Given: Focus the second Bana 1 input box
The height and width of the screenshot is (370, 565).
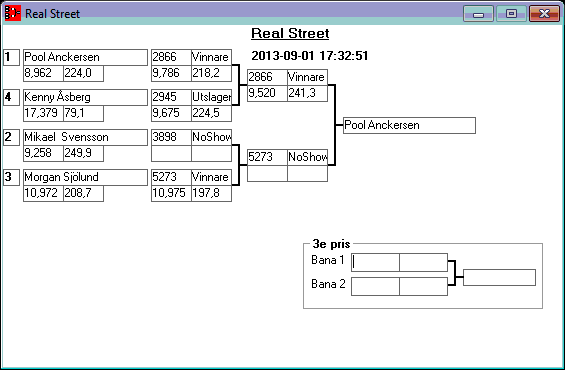Looking at the screenshot, I should 424,263.
